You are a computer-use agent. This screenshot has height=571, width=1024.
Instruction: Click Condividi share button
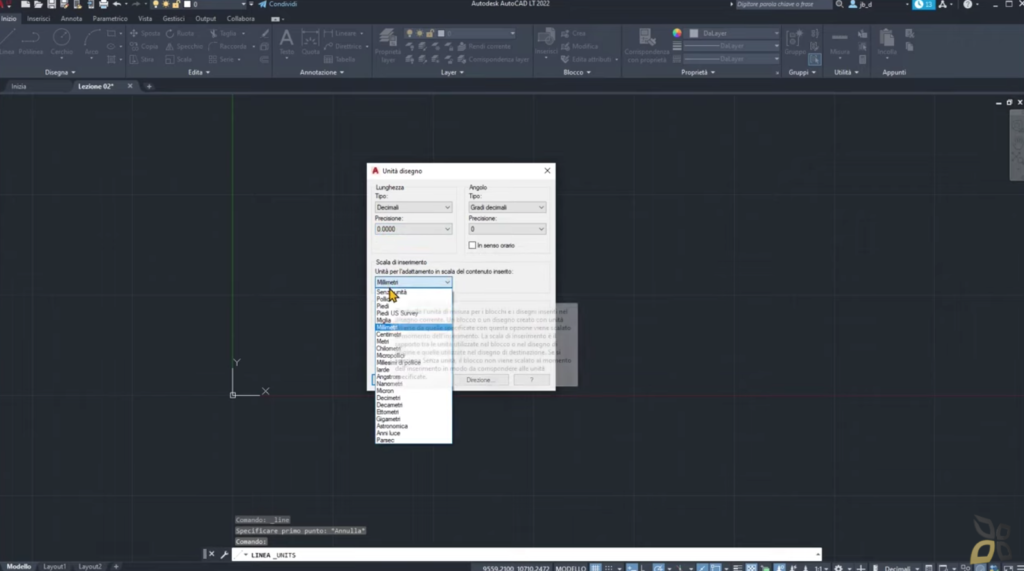278,5
